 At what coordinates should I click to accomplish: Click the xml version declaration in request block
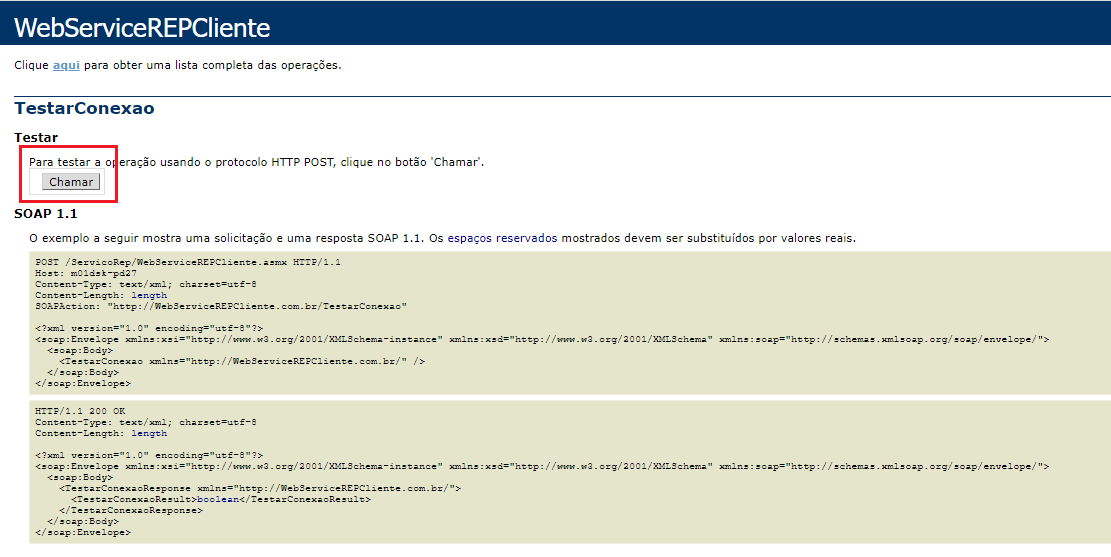pos(149,328)
